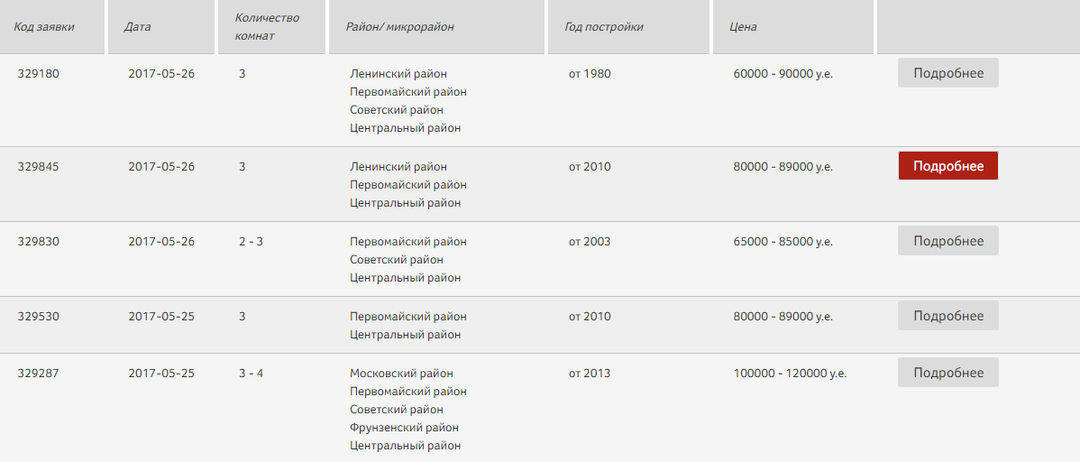Click request code 329287
1080x462 pixels.
click(x=39, y=374)
